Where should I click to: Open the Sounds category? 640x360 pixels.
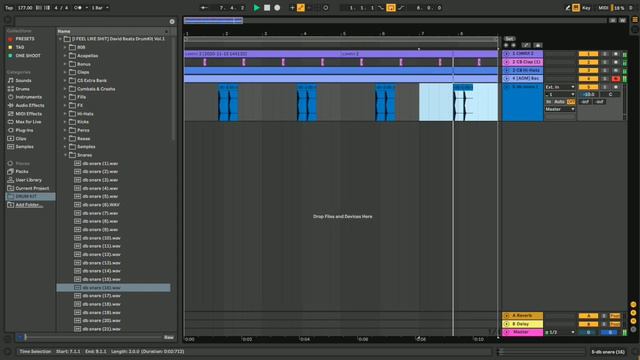(x=23, y=80)
